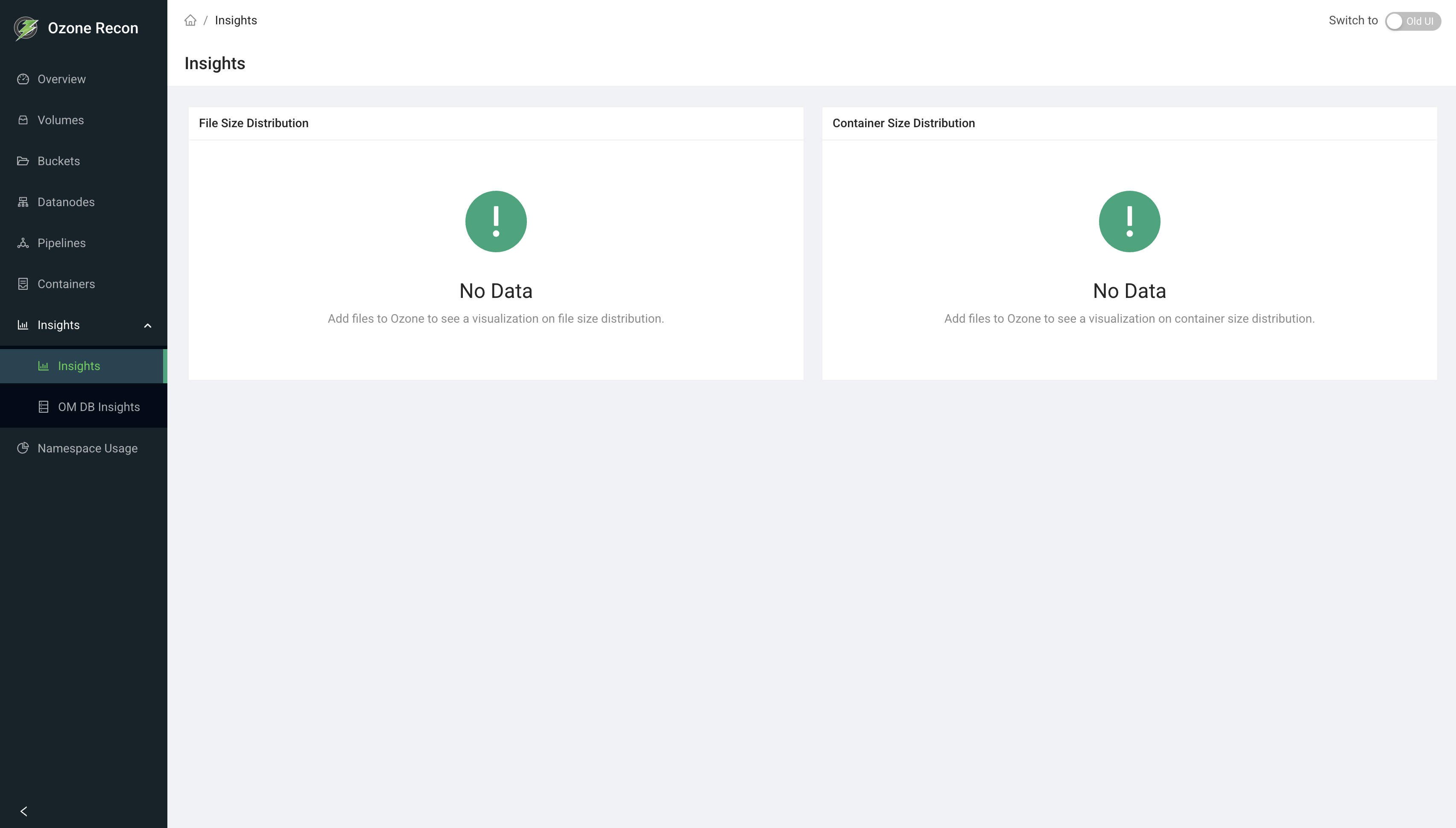Open the OM DB Insights page
The height and width of the screenshot is (828, 1456).
[x=98, y=406]
